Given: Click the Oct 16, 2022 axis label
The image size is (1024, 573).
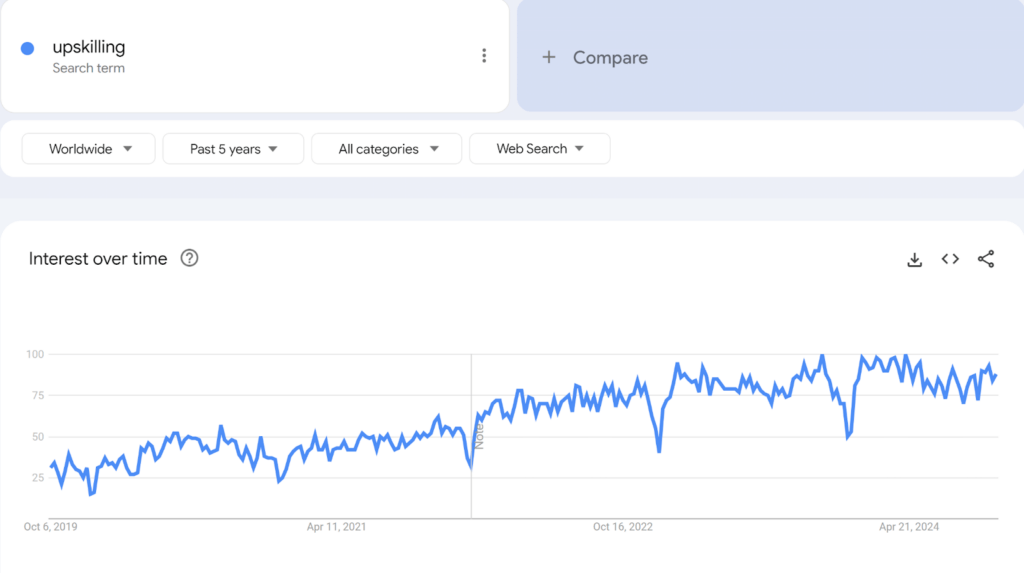Looking at the screenshot, I should 622,526.
